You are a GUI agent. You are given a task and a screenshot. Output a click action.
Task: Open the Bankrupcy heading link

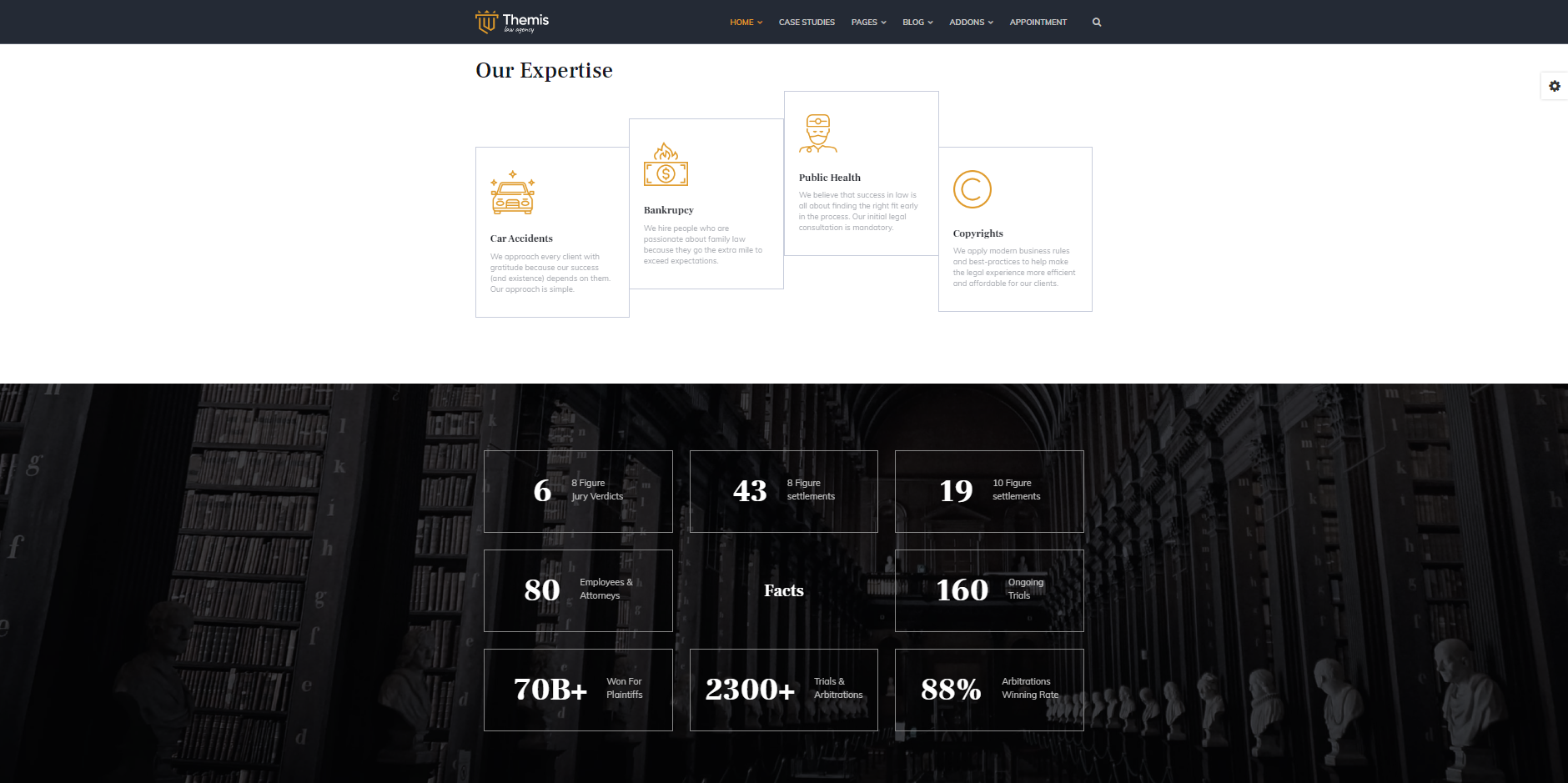[669, 210]
